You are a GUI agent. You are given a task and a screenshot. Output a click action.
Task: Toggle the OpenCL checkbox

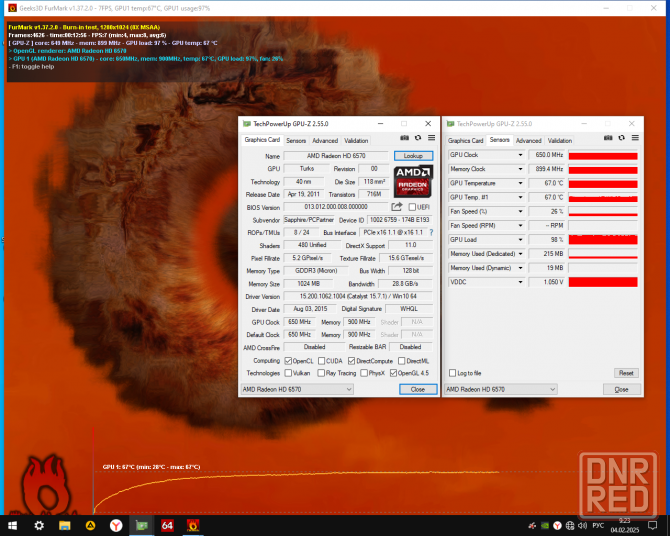(288, 361)
